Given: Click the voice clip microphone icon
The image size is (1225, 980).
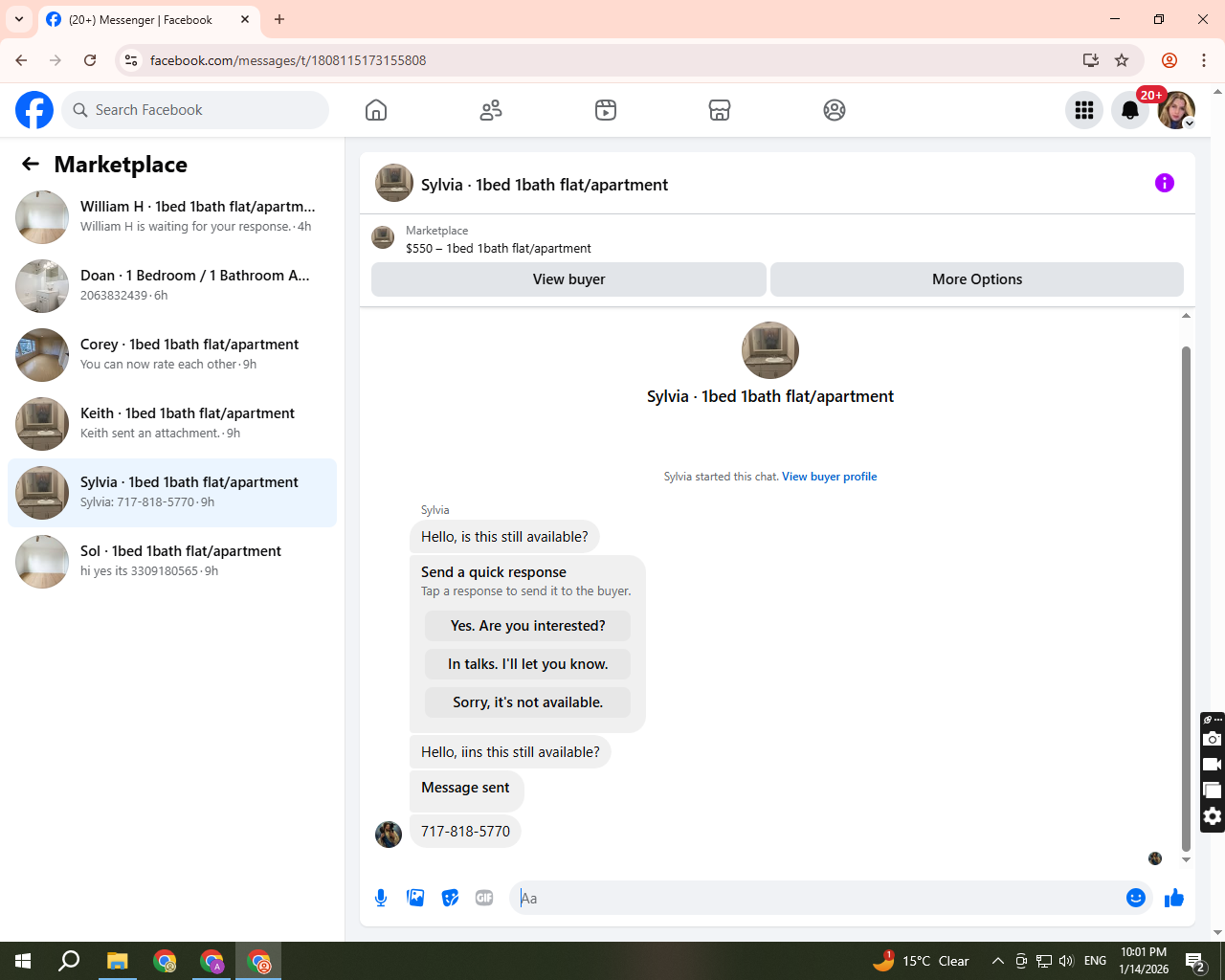Looking at the screenshot, I should 381,898.
